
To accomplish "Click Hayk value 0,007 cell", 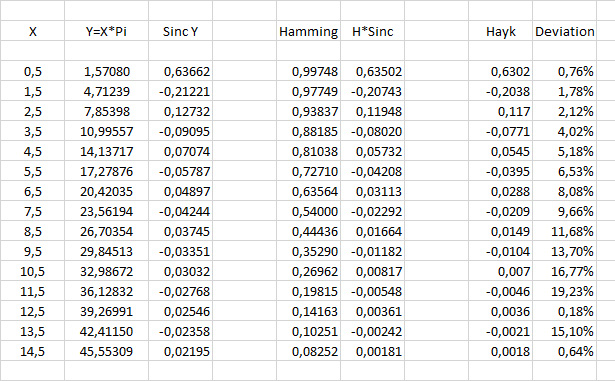I will [x=500, y=271].
